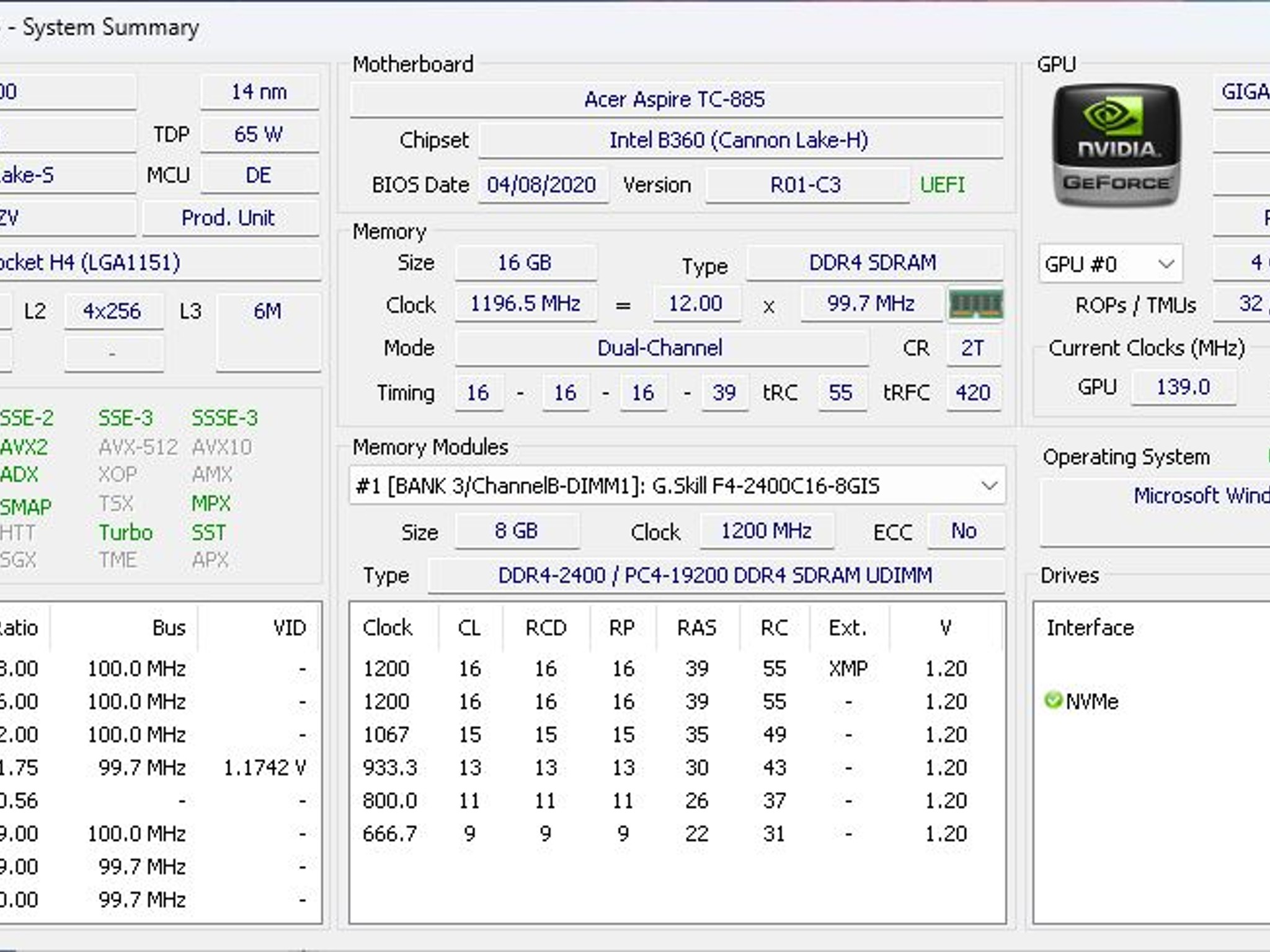The image size is (1270, 952).
Task: Select the DDR4-2400 / PC4-19200 type field
Action: 716,575
